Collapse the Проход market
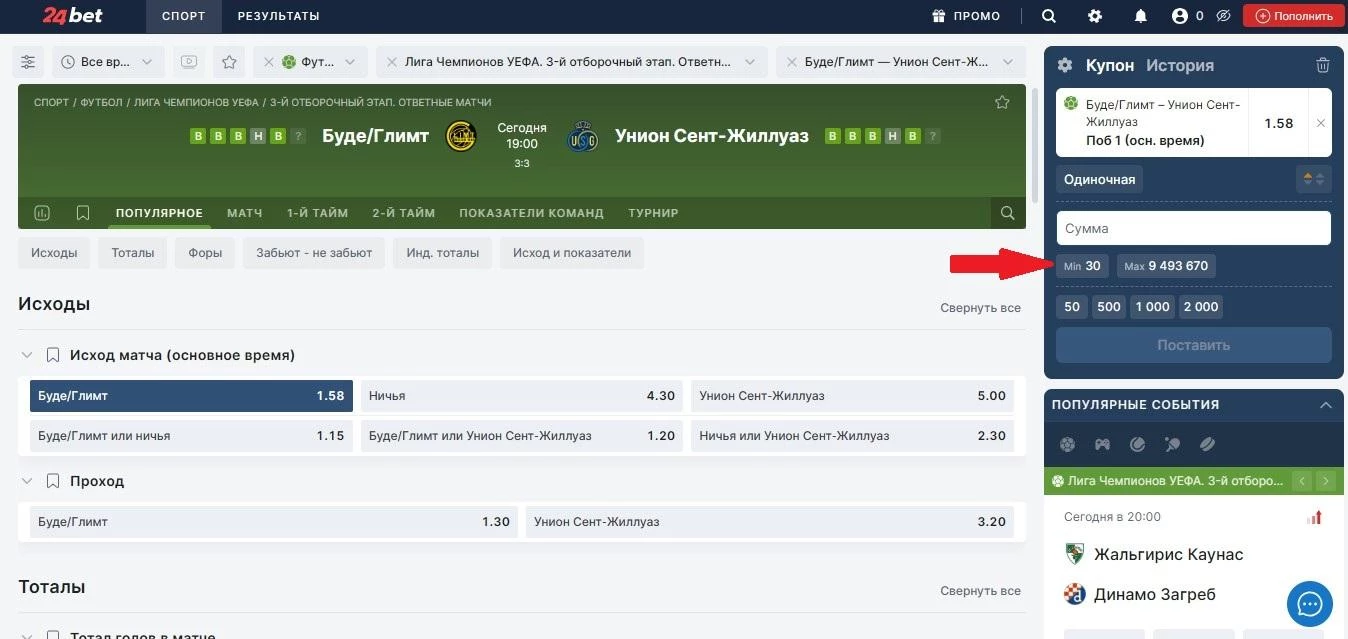 pyautogui.click(x=27, y=481)
